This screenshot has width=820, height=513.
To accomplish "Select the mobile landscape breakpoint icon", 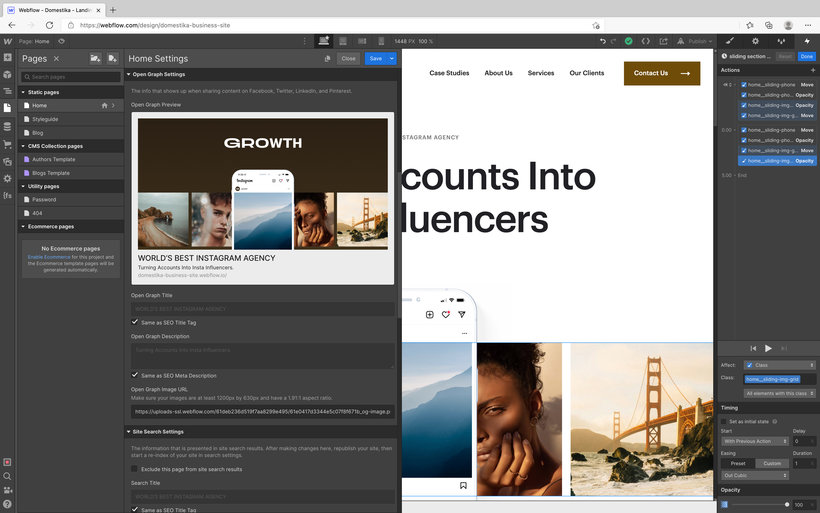I will 362,41.
